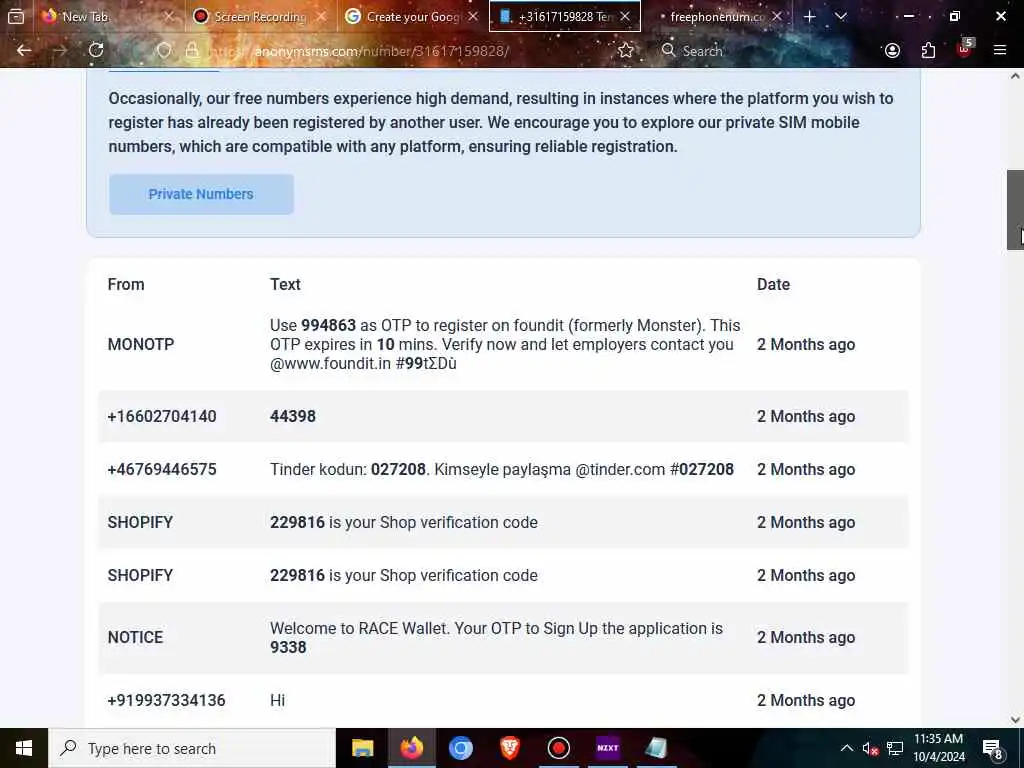This screenshot has height=768, width=1024.
Task: Close the Screen Recording tab
Action: click(x=321, y=17)
